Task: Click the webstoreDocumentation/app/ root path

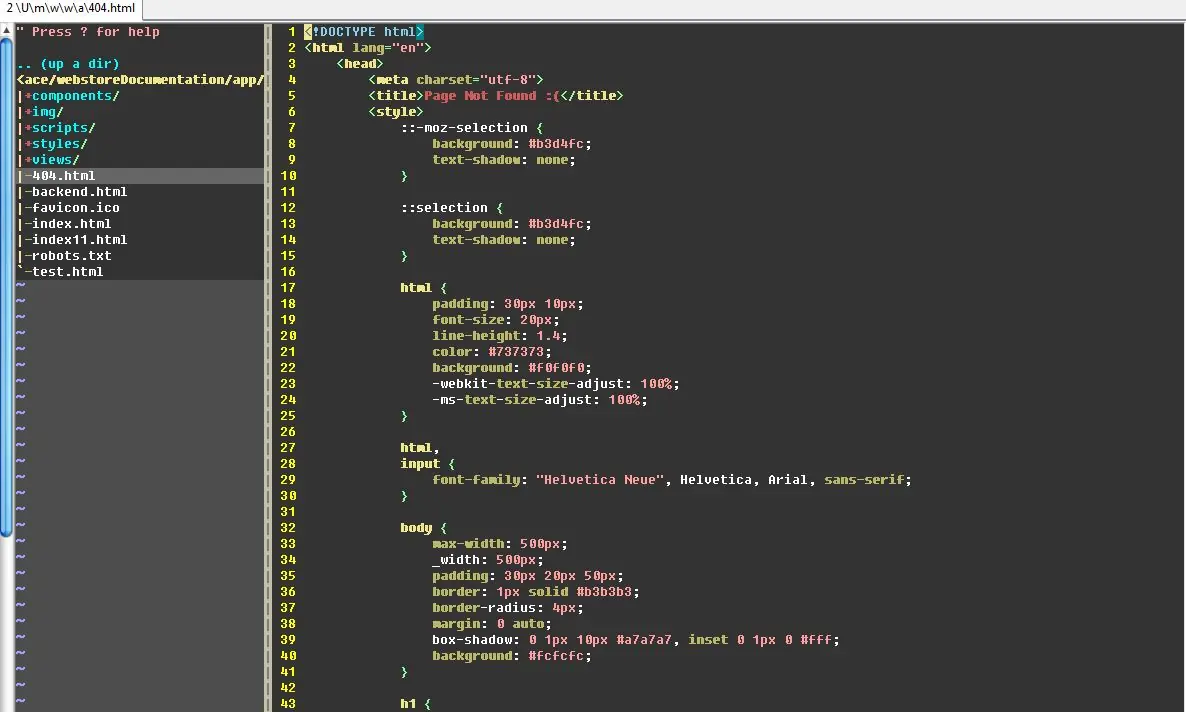Action: pos(141,80)
